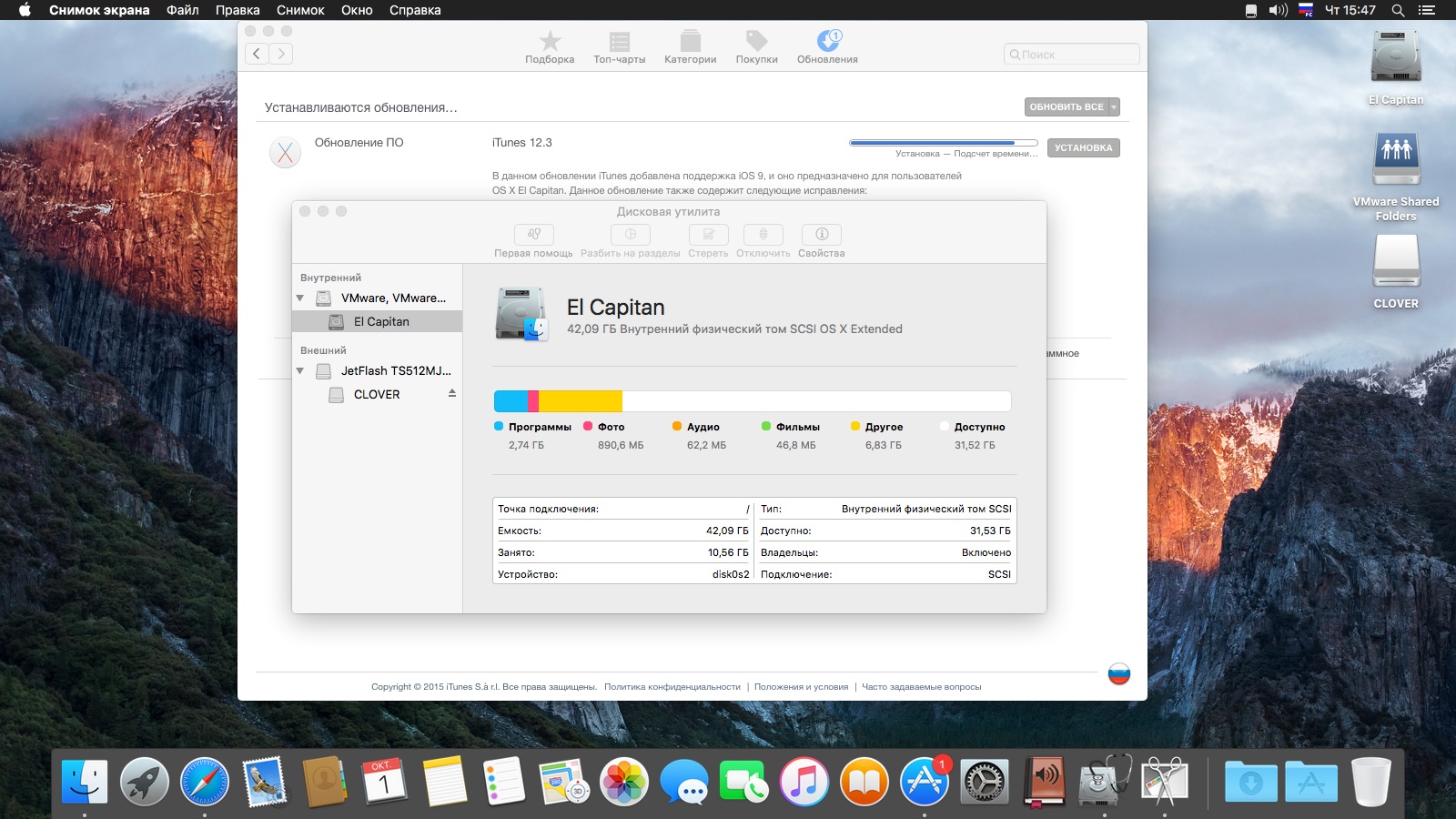Open the Categories (Категории) icon

[691, 41]
